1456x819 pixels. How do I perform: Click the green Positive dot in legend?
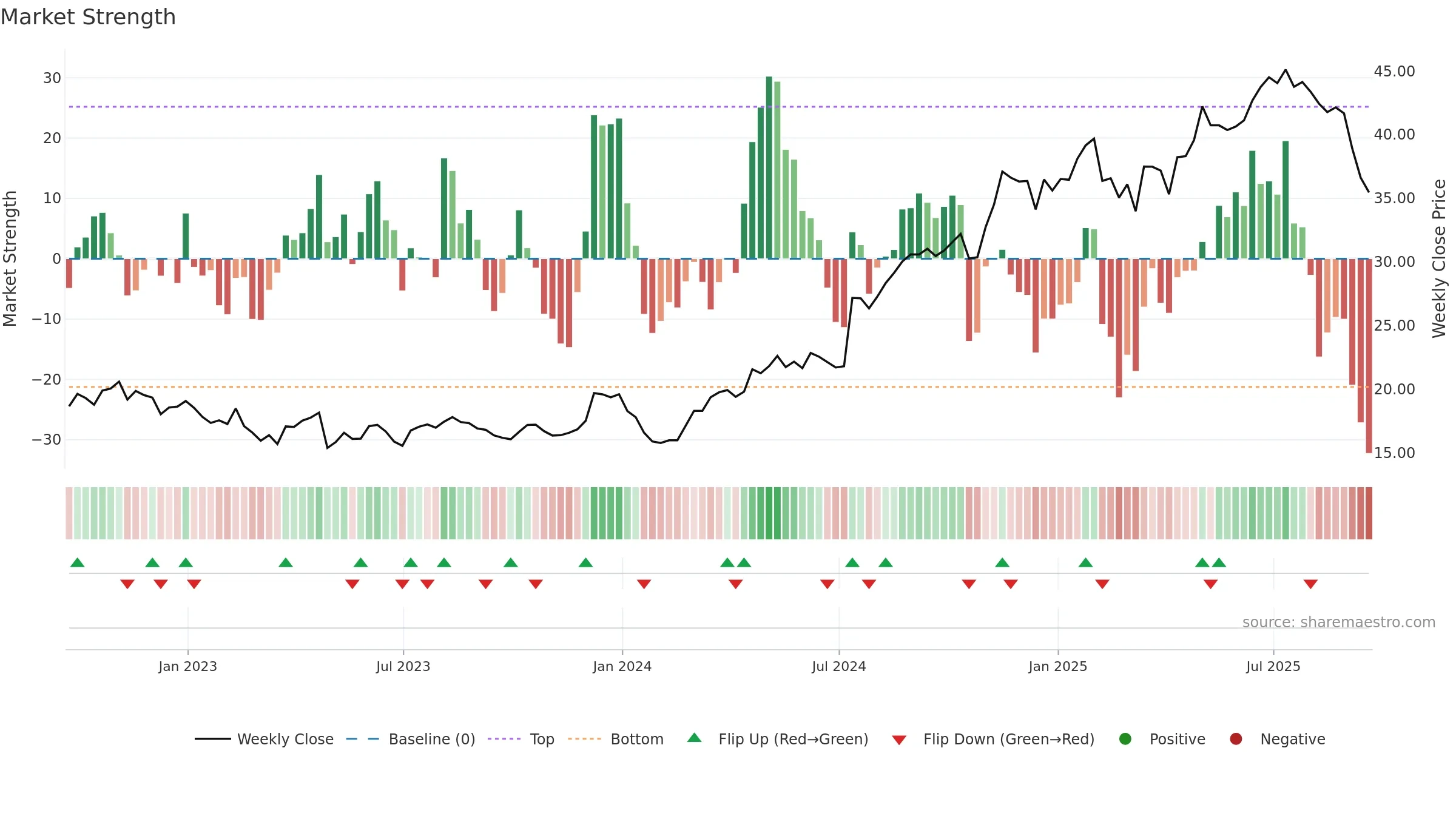click(1125, 739)
